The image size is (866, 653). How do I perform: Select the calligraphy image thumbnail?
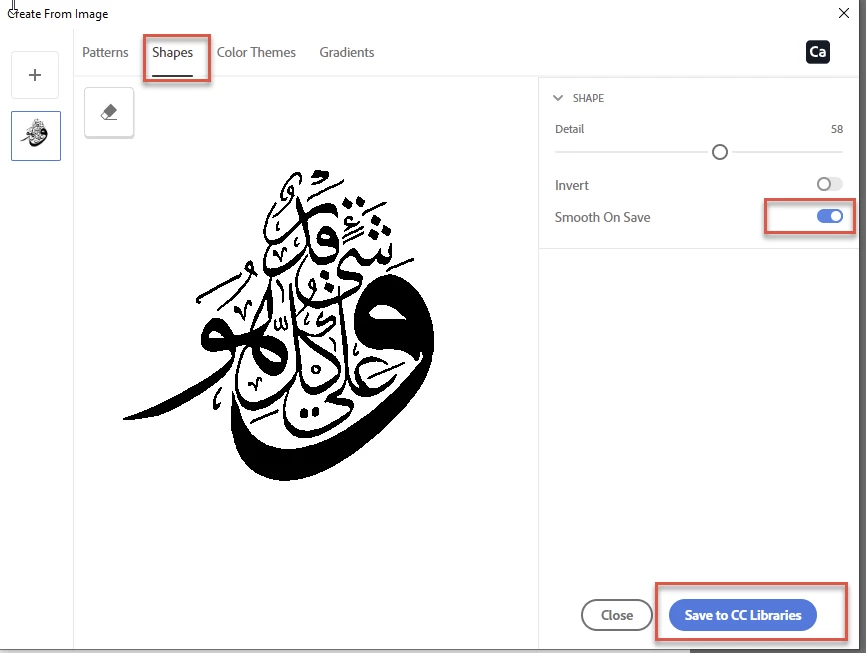[36, 136]
